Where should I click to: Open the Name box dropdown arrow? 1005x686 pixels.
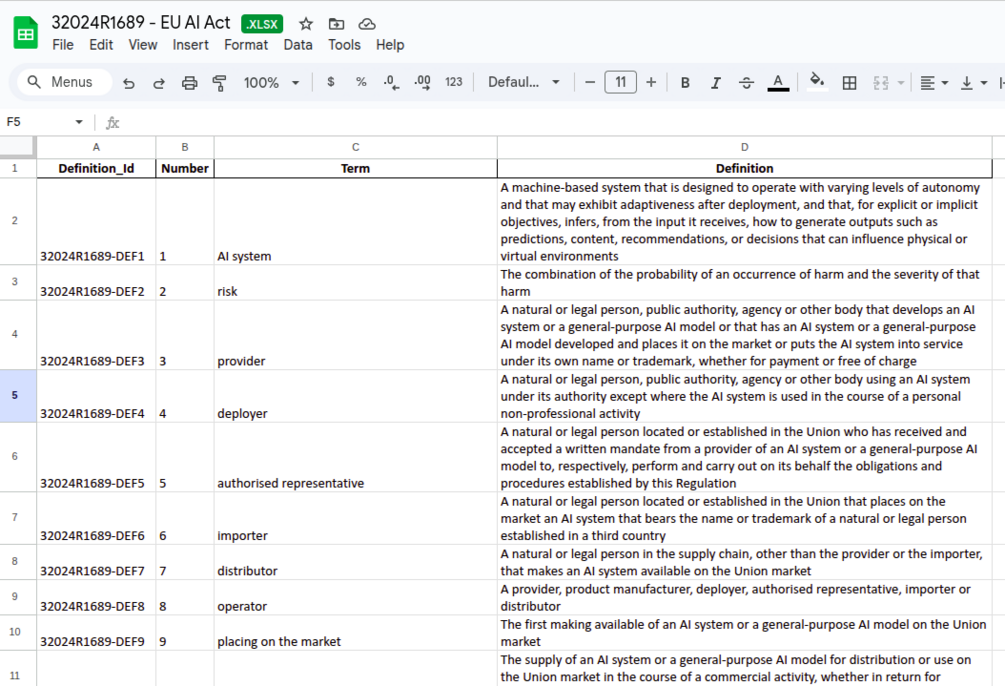(x=79, y=122)
